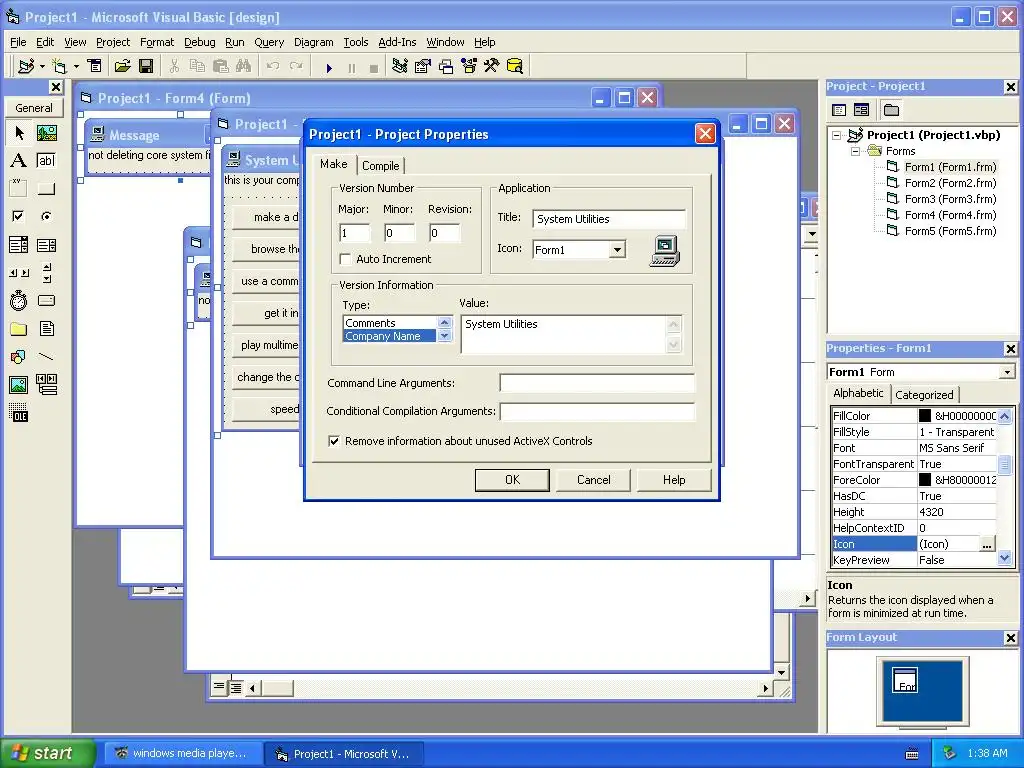
Task: Click the application Title input field
Action: (x=609, y=219)
